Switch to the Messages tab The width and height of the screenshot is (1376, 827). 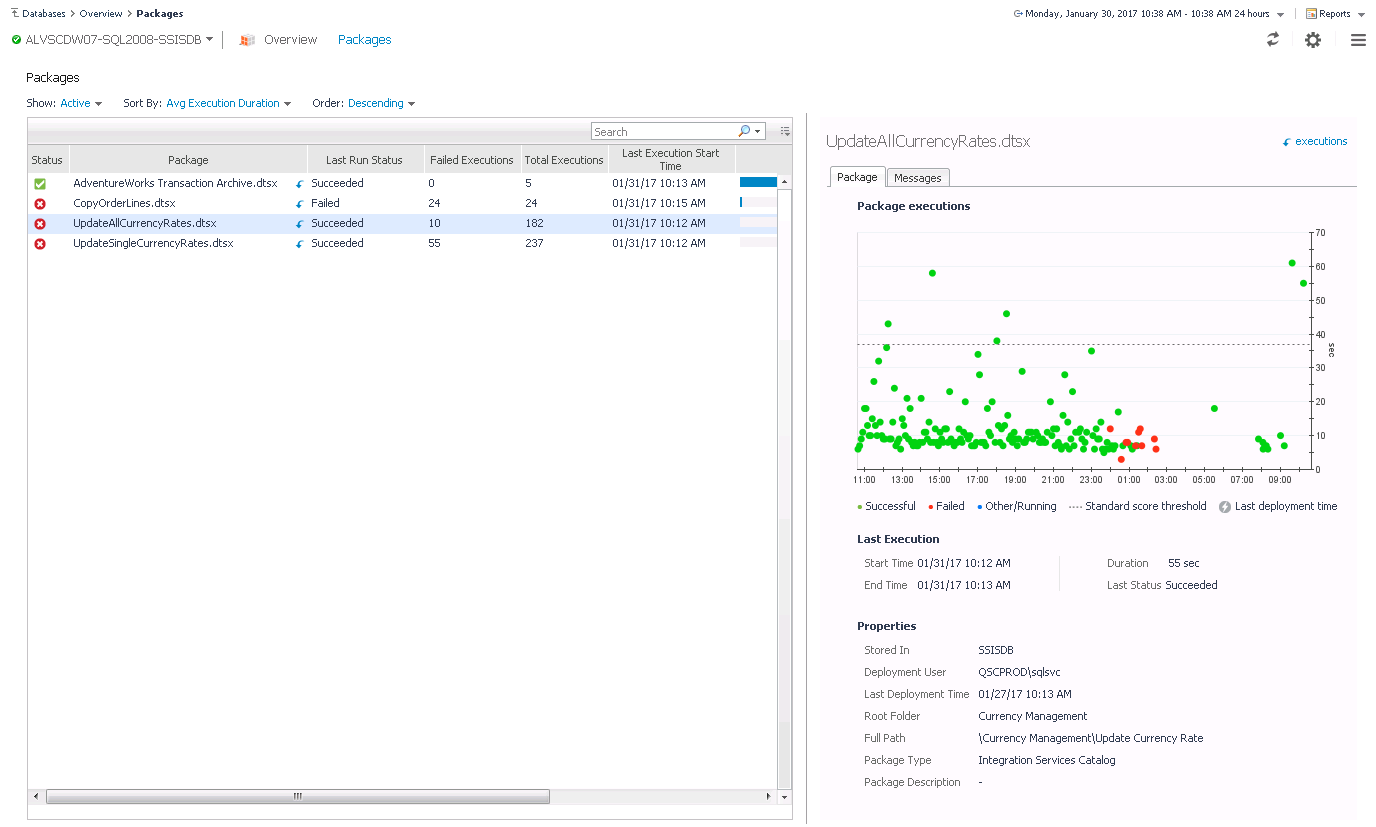[x=917, y=178]
